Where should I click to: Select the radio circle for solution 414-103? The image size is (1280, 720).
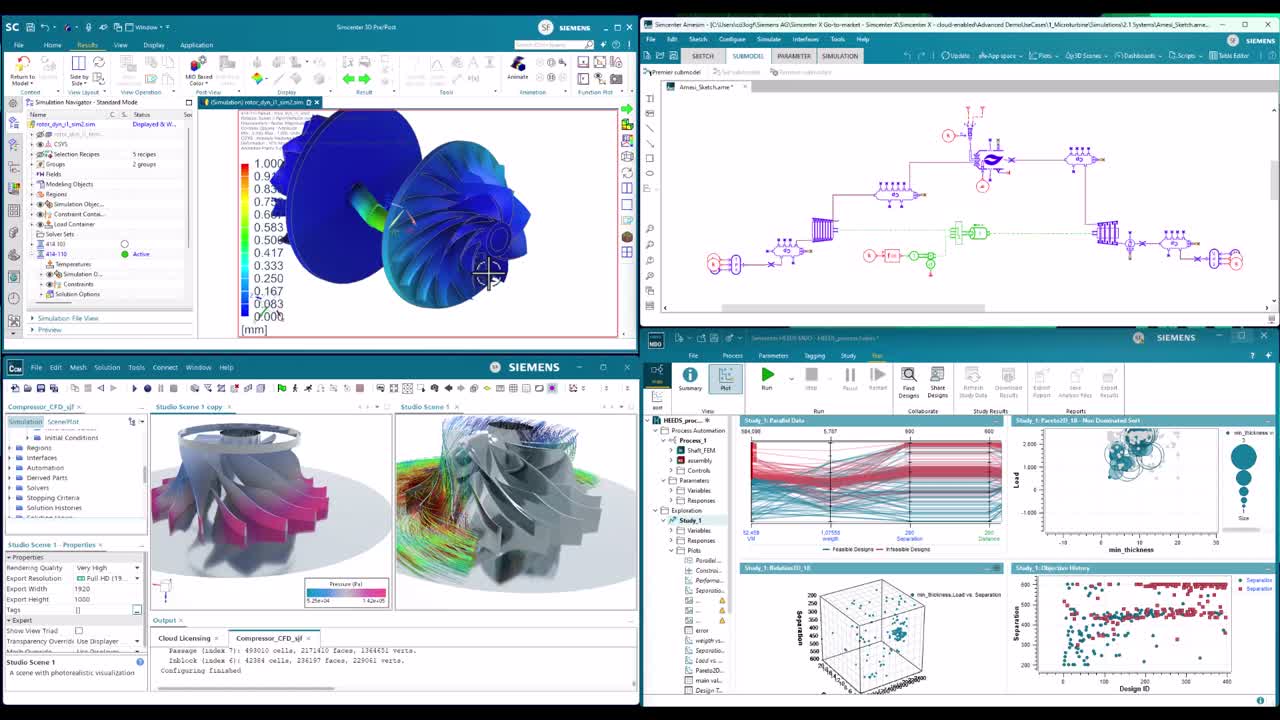124,244
